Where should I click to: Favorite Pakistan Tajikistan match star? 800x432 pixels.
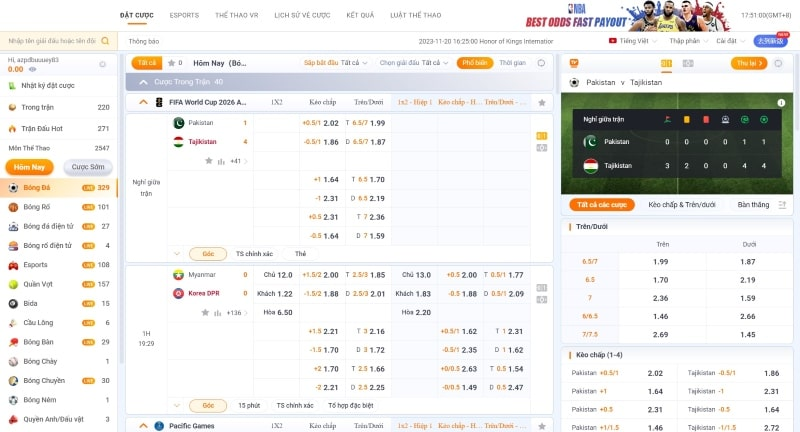(x=209, y=161)
